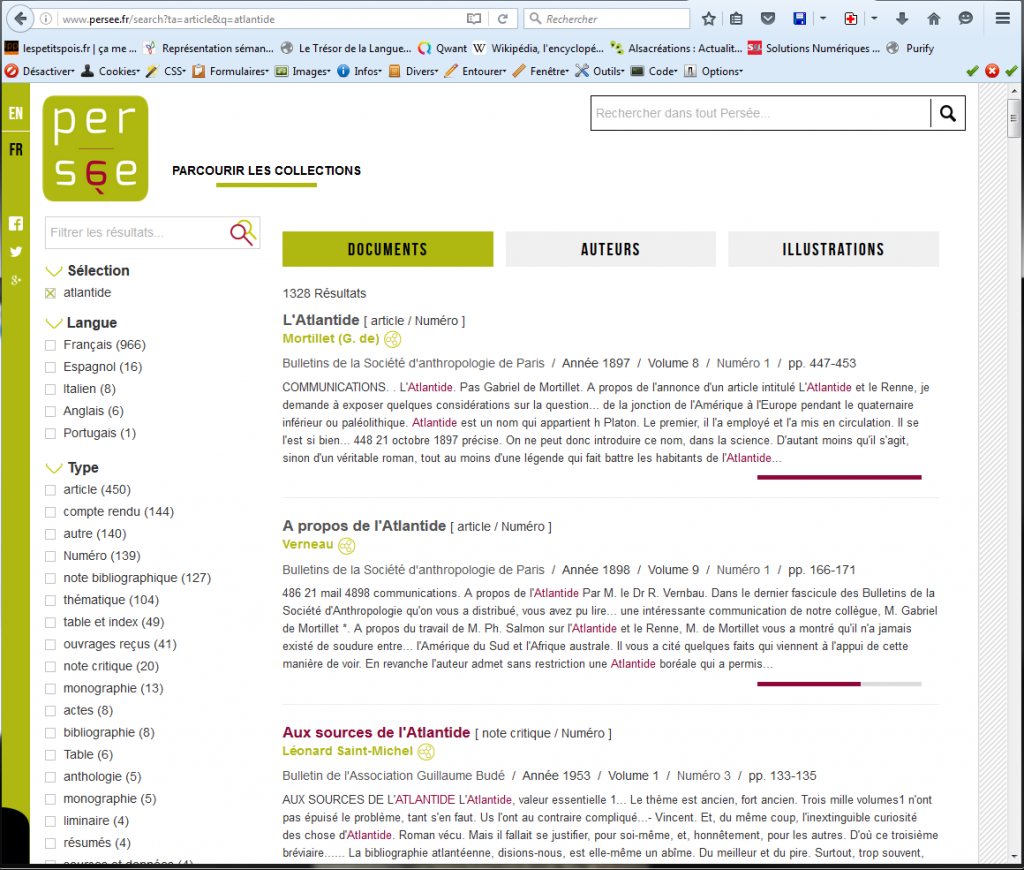Click the page reload icon

pyautogui.click(x=504, y=17)
